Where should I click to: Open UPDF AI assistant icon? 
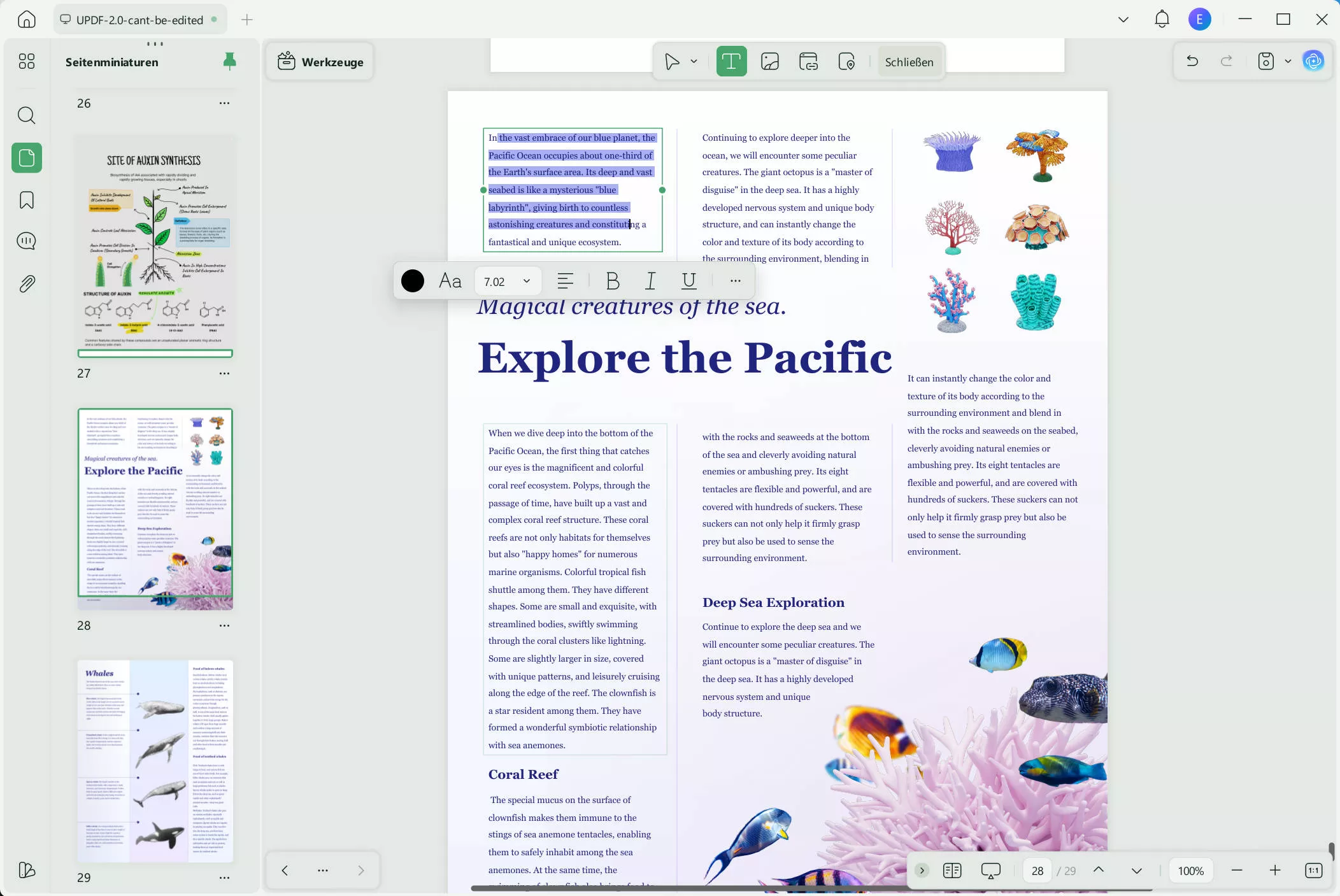click(x=1313, y=61)
